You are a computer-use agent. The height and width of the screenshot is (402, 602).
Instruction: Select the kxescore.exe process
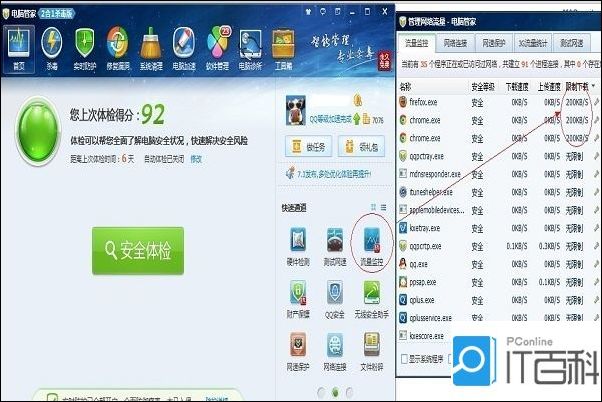pyautogui.click(x=425, y=336)
